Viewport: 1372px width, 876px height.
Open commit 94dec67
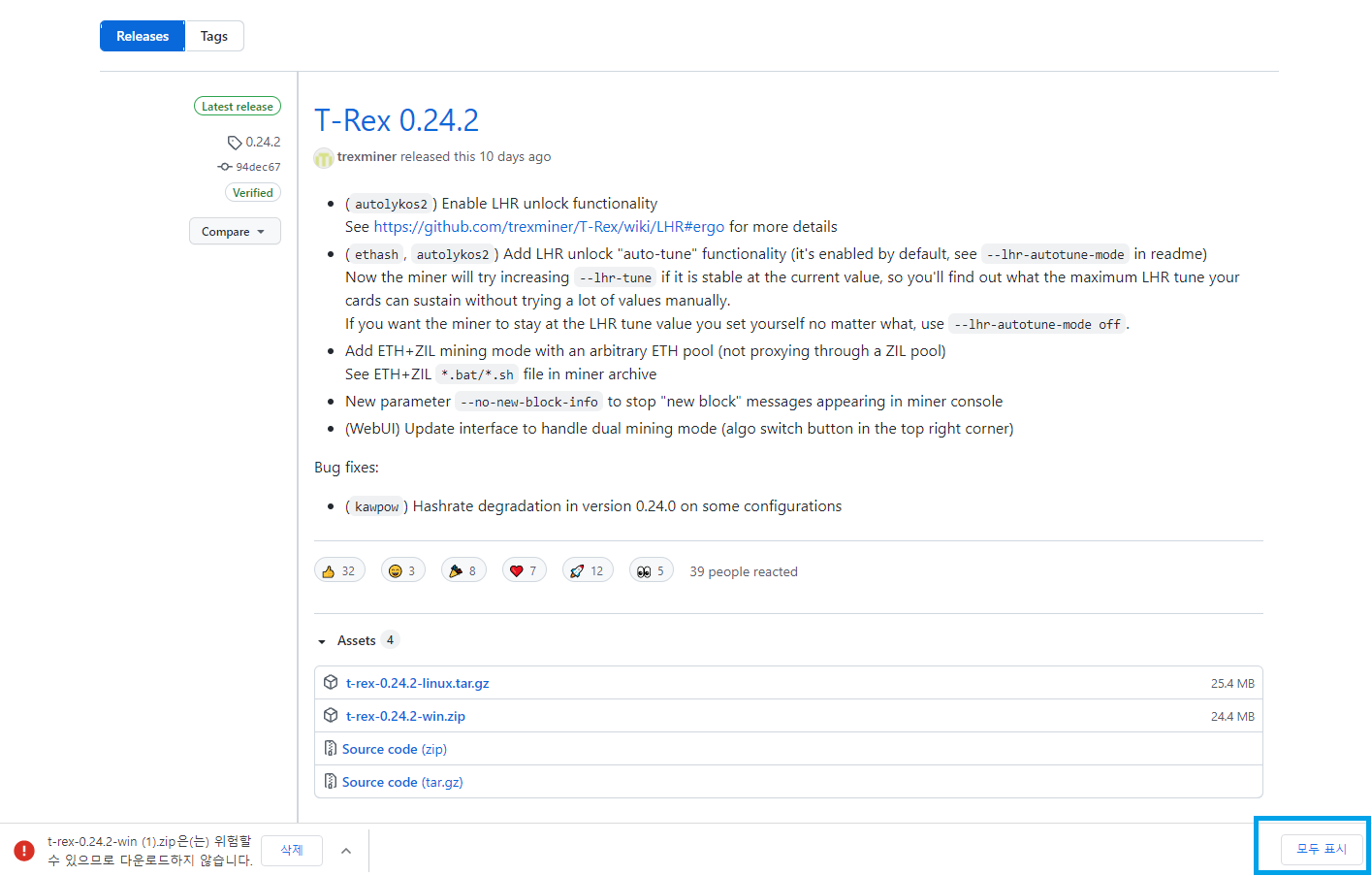tap(258, 167)
